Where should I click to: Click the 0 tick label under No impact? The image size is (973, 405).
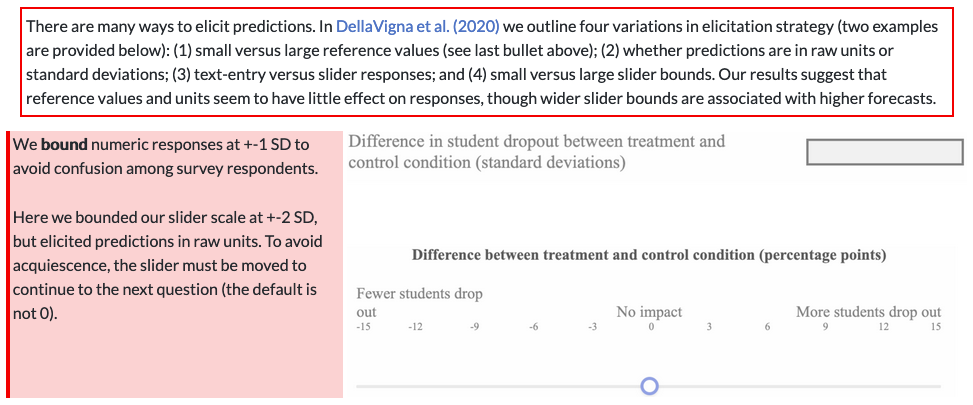click(651, 327)
